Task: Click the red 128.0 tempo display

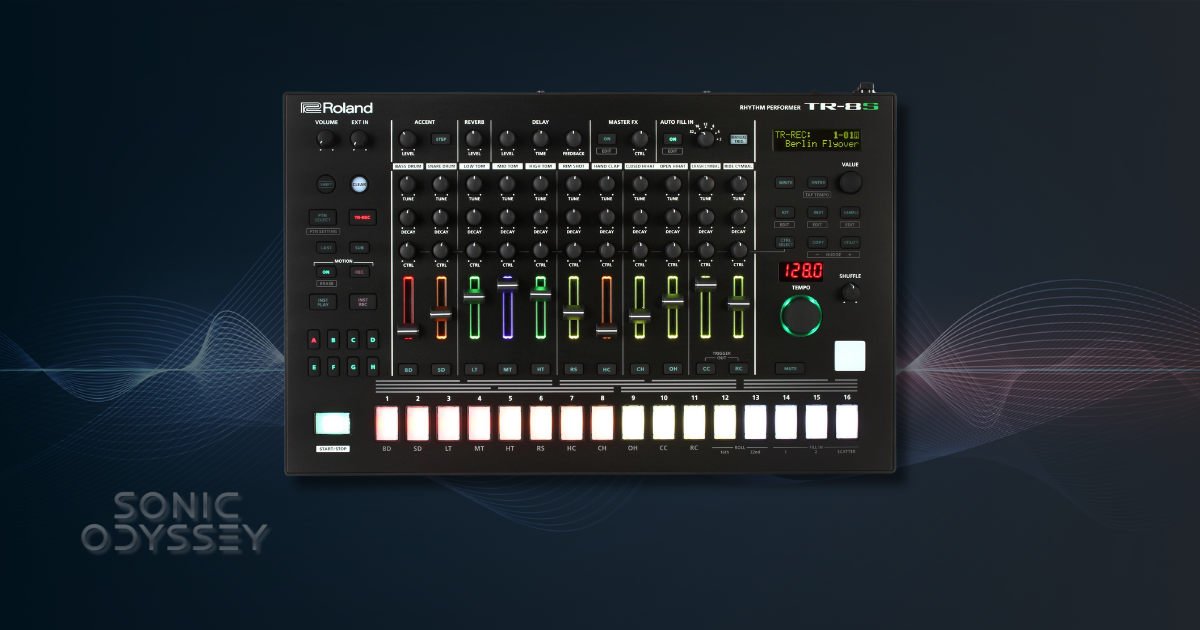Action: [802, 270]
